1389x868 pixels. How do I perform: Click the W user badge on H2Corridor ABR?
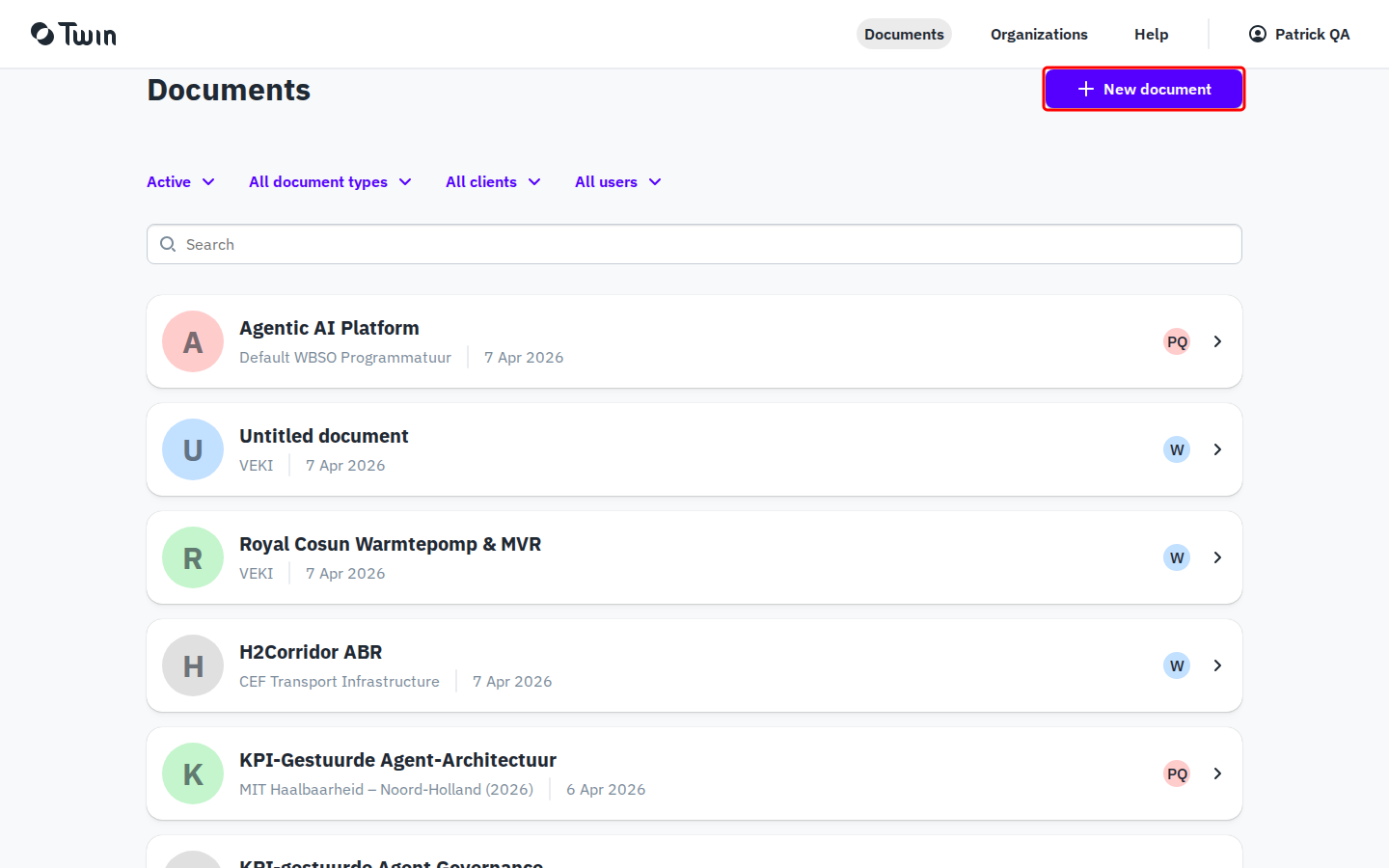tap(1177, 665)
